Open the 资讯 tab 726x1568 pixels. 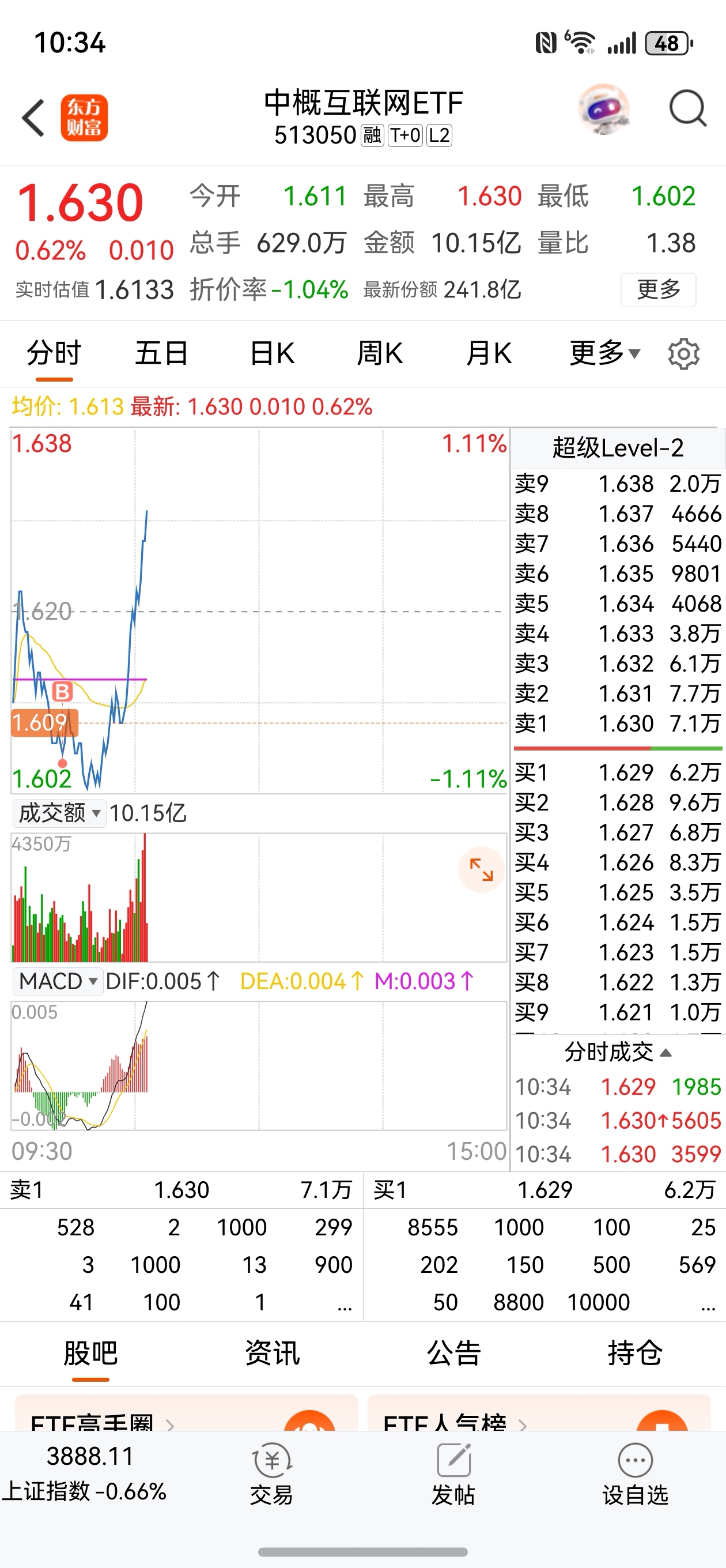point(272,1352)
